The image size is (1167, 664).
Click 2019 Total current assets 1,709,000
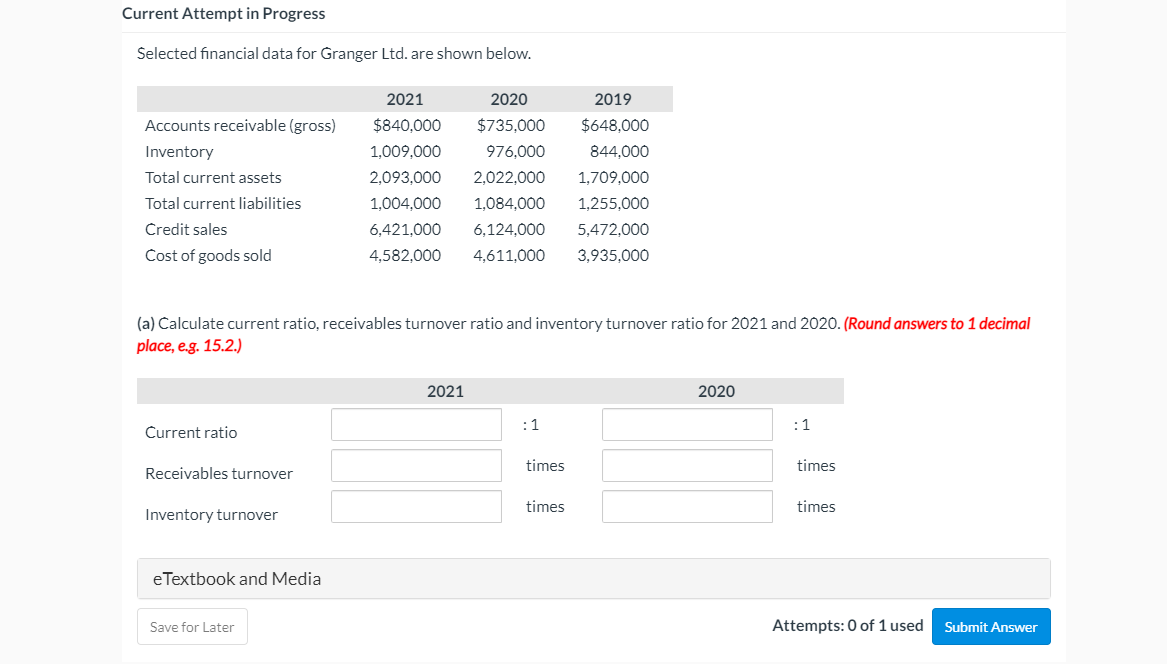pos(613,177)
